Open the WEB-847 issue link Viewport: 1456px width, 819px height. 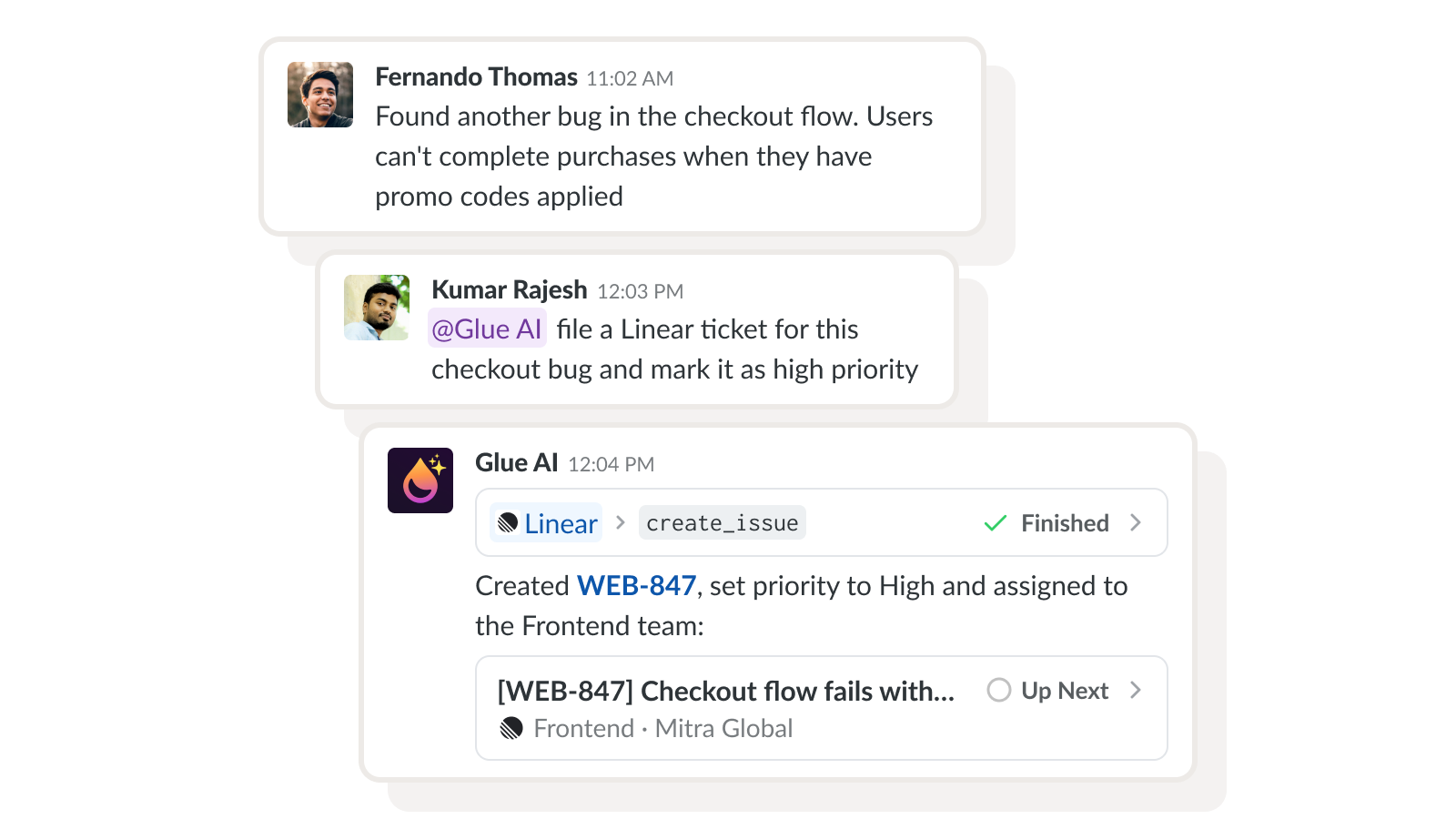(635, 586)
